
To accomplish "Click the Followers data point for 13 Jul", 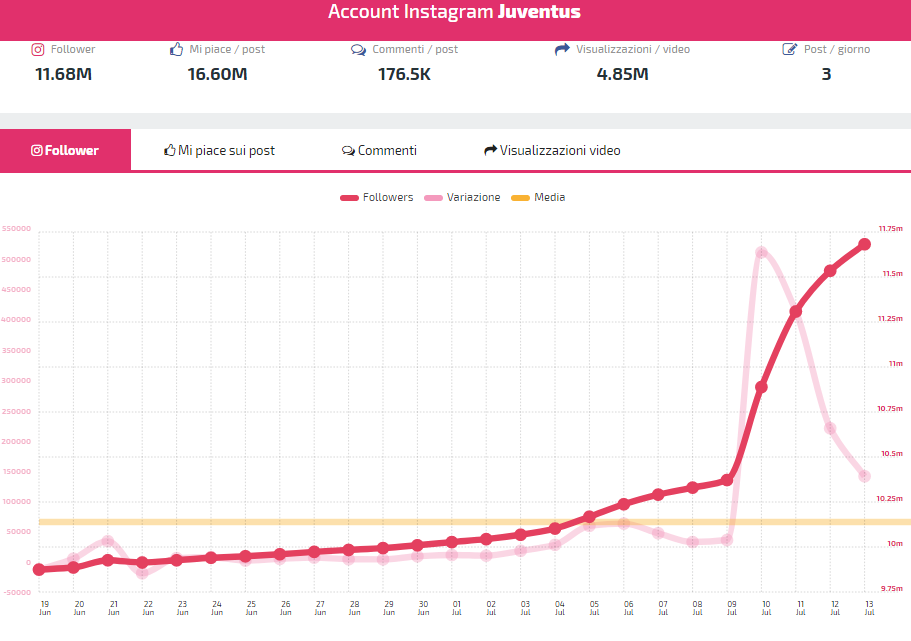I will (865, 245).
